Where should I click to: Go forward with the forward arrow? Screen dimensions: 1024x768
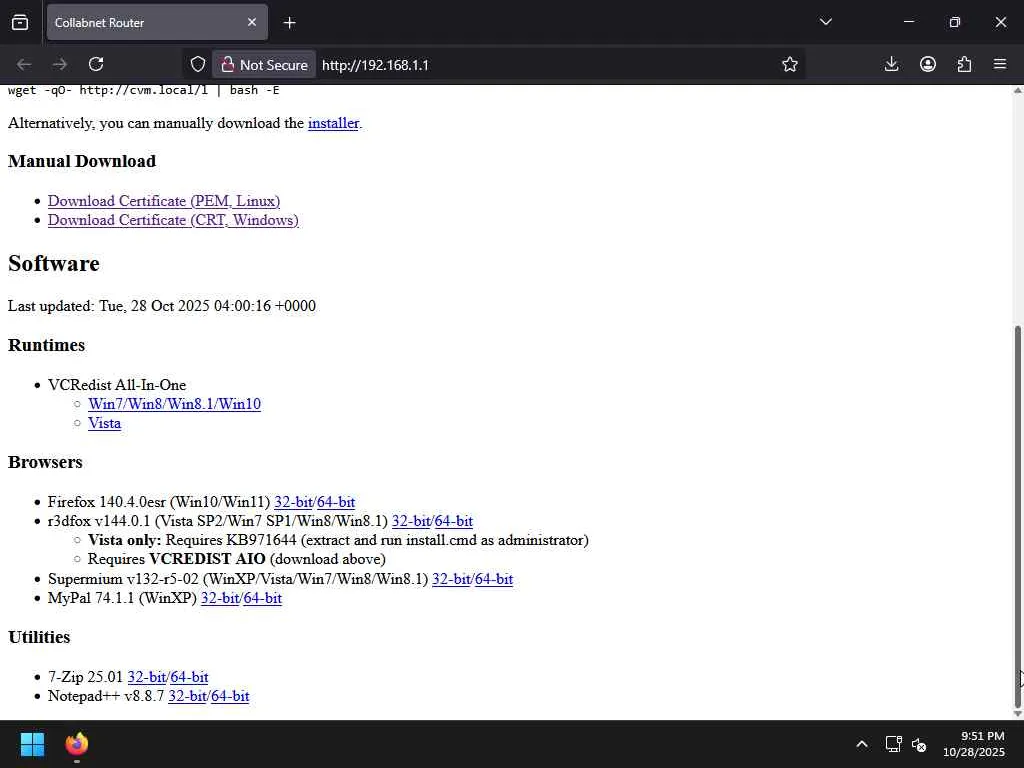[x=60, y=64]
